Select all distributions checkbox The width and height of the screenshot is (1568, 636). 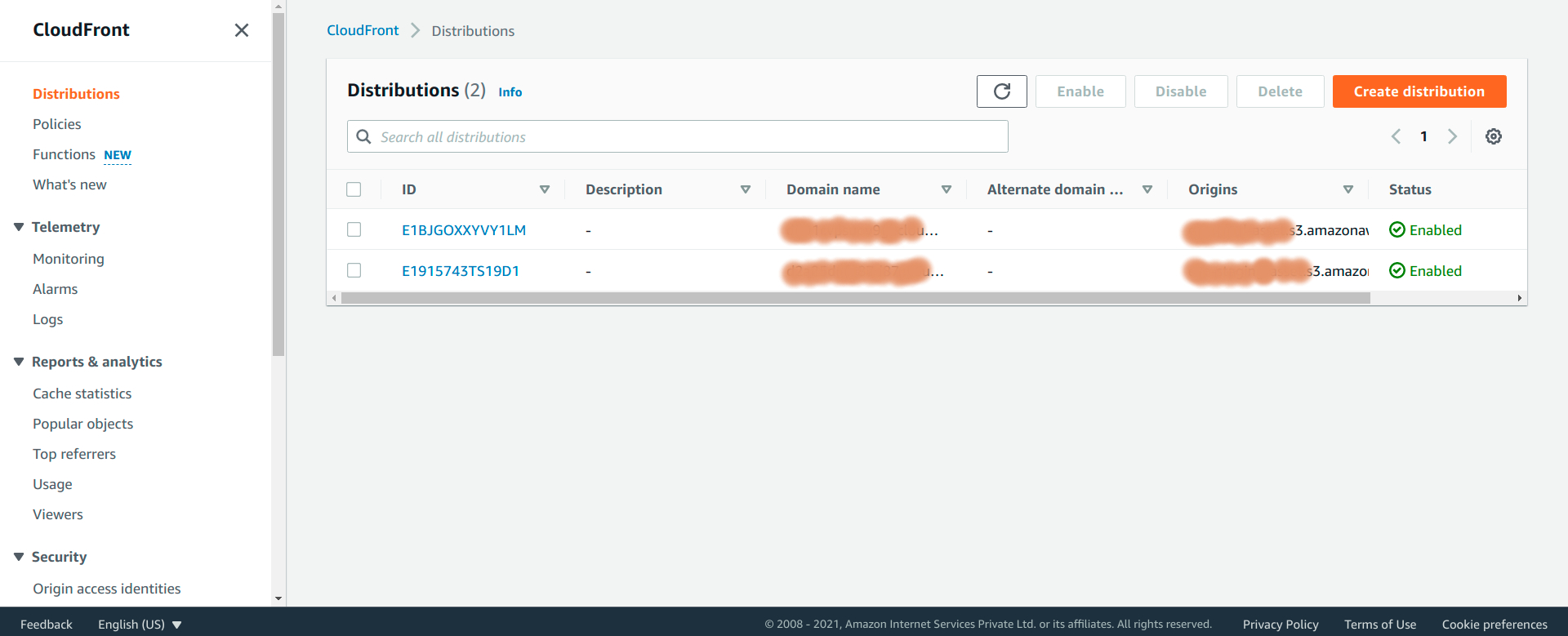pos(354,189)
